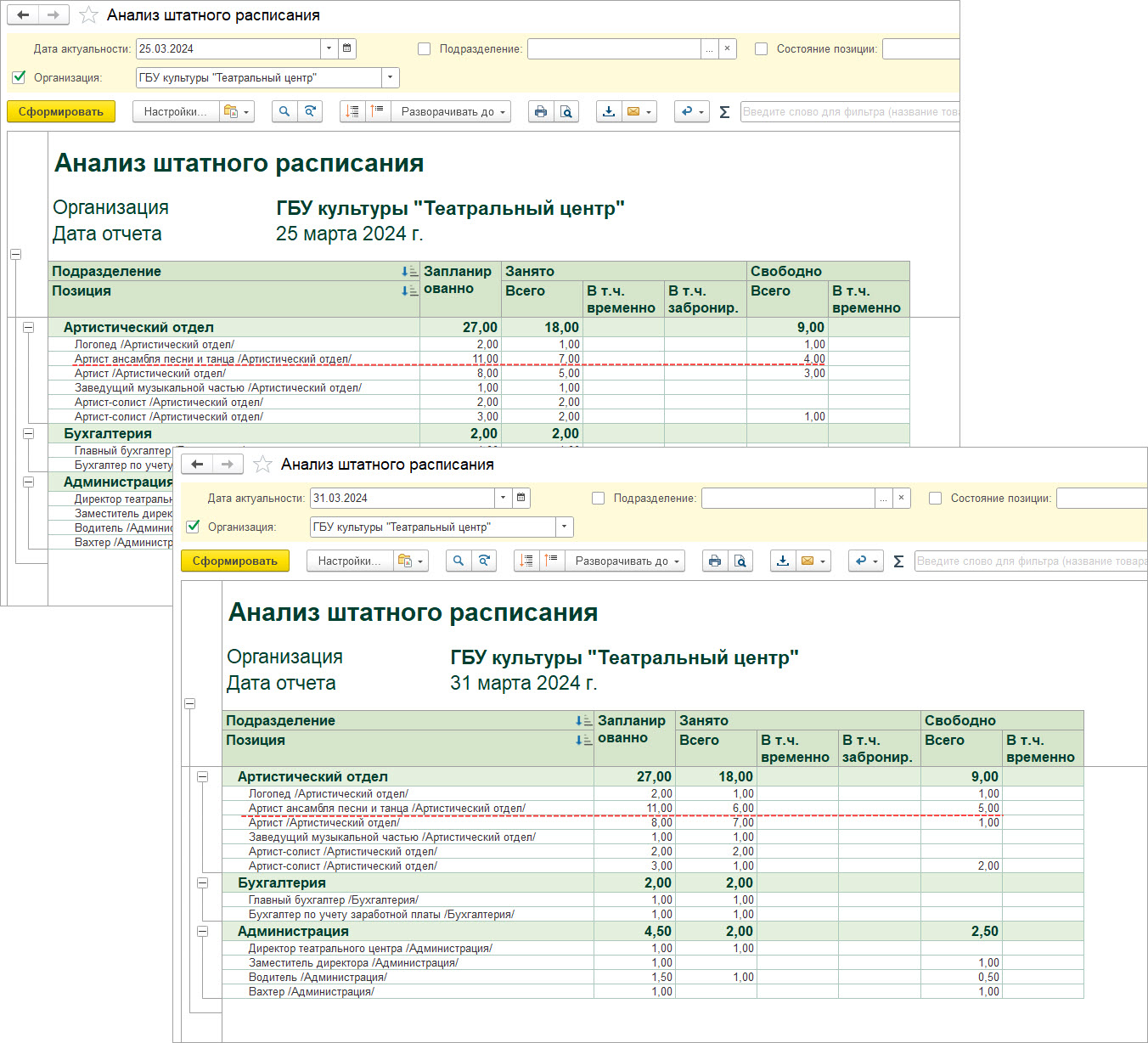This screenshot has width=1148, height=1043.
Task: Open Разворачивать до dropdown in 31.03.2024 window
Action: tap(626, 561)
